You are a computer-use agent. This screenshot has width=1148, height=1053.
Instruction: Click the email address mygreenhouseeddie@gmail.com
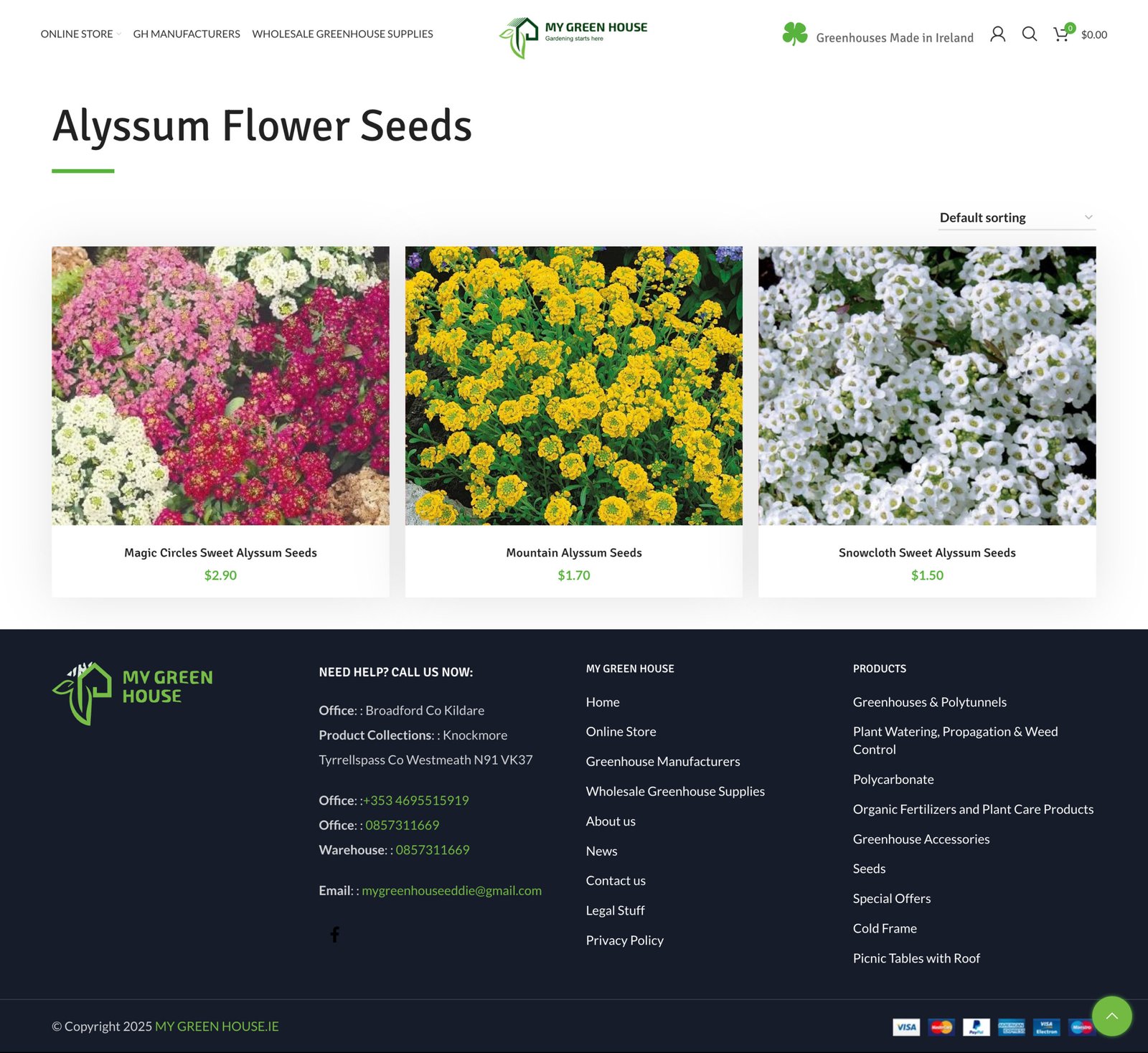(x=451, y=890)
